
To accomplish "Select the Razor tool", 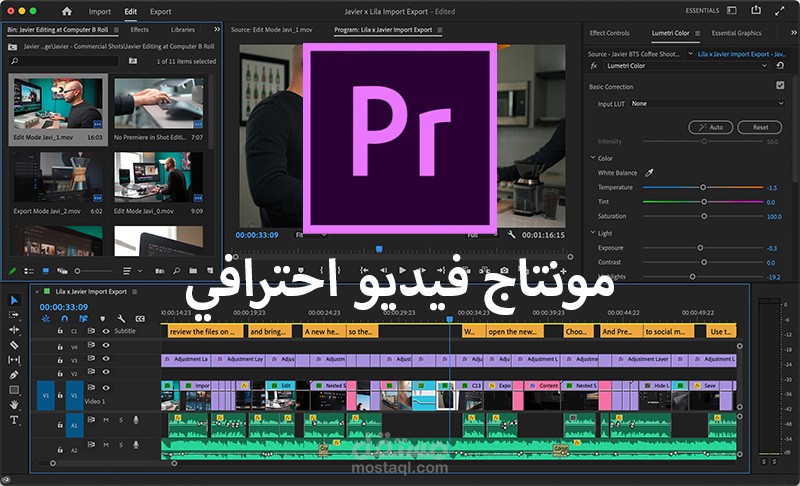I will click(x=14, y=345).
